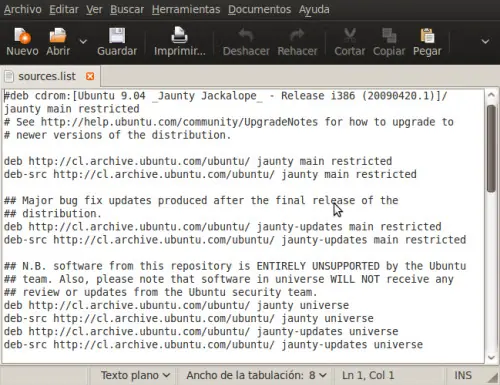Show more toolbar items chevron
Image resolution: width=500 pixels, height=385 pixels.
pyautogui.click(x=485, y=42)
